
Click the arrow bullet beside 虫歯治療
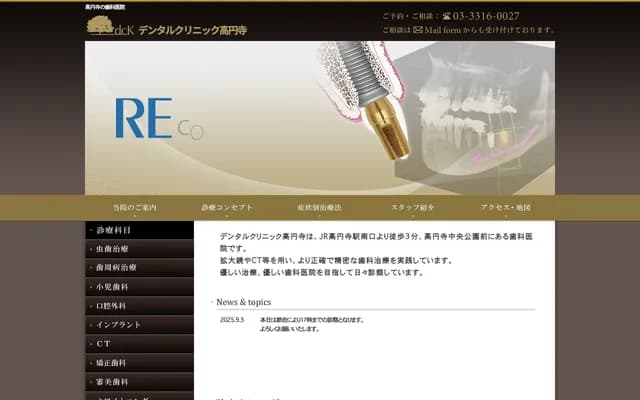pos(91,249)
